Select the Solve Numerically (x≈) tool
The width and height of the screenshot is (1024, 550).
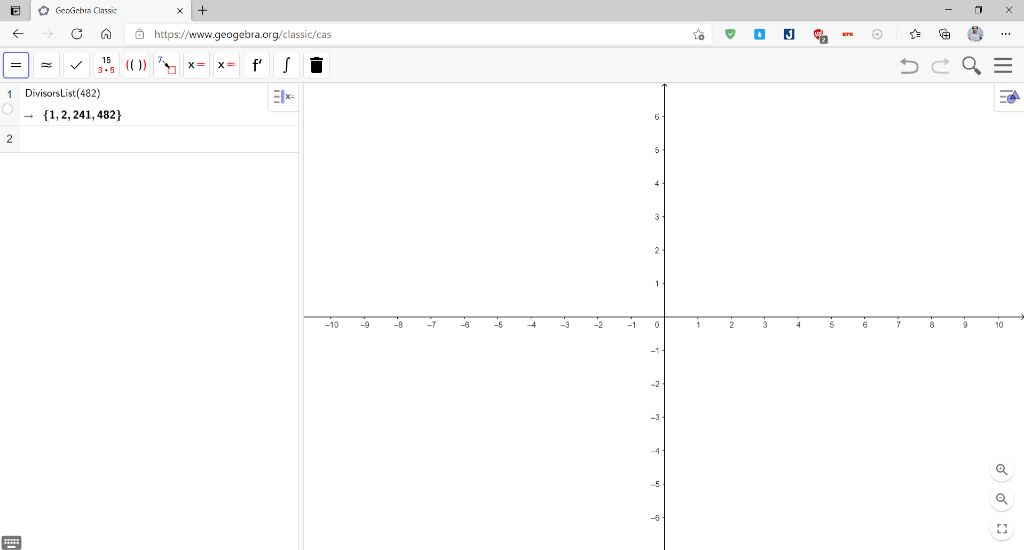coord(227,65)
